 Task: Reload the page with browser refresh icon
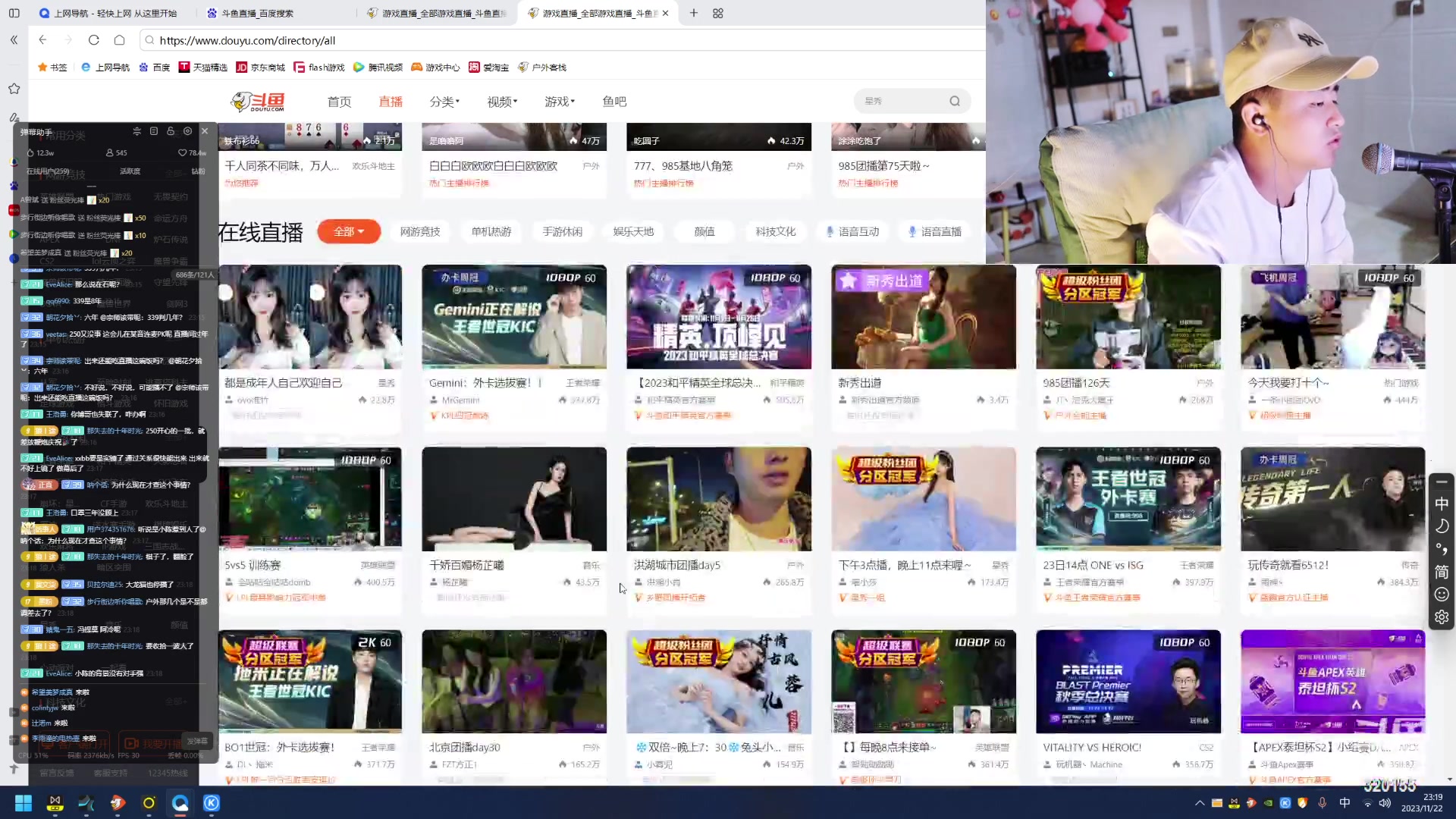pos(94,40)
